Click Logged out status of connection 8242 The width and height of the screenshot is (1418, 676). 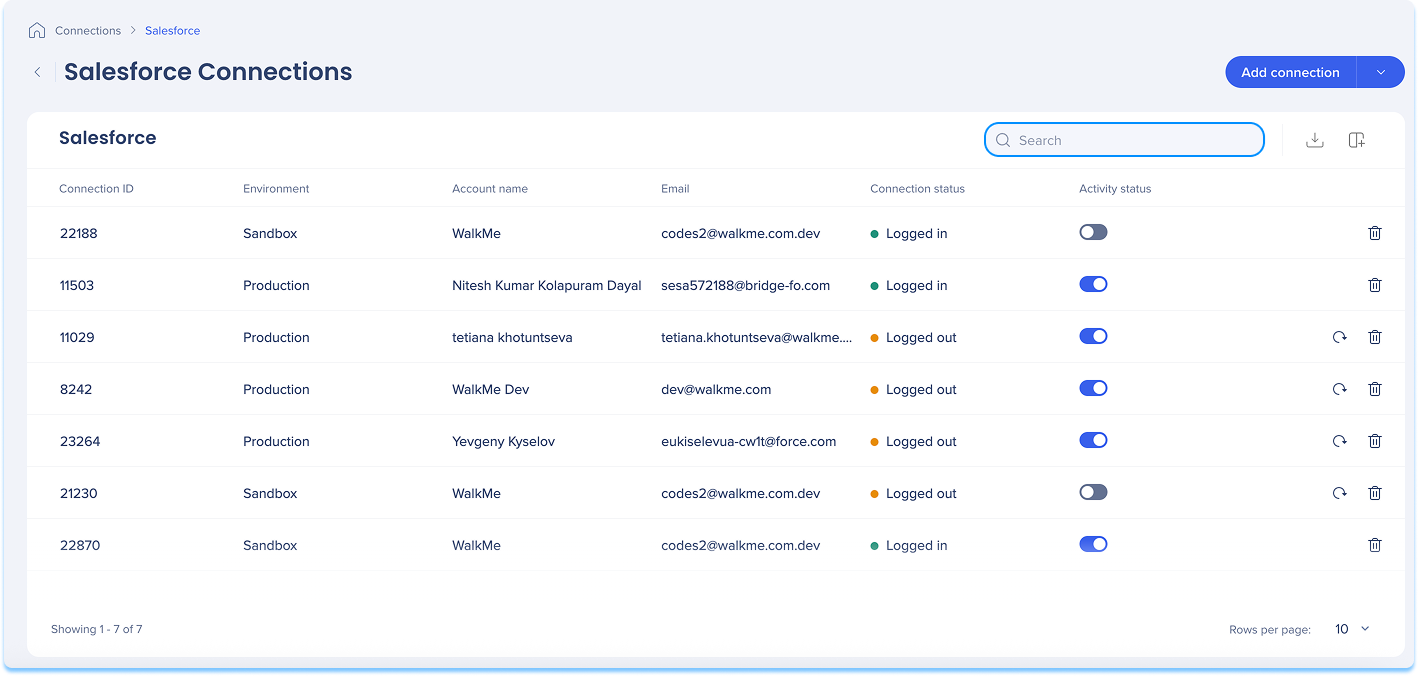pos(913,389)
